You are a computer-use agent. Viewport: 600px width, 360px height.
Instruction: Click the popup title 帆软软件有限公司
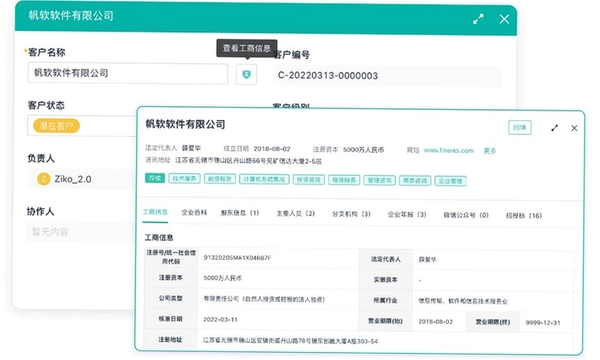tap(185, 124)
